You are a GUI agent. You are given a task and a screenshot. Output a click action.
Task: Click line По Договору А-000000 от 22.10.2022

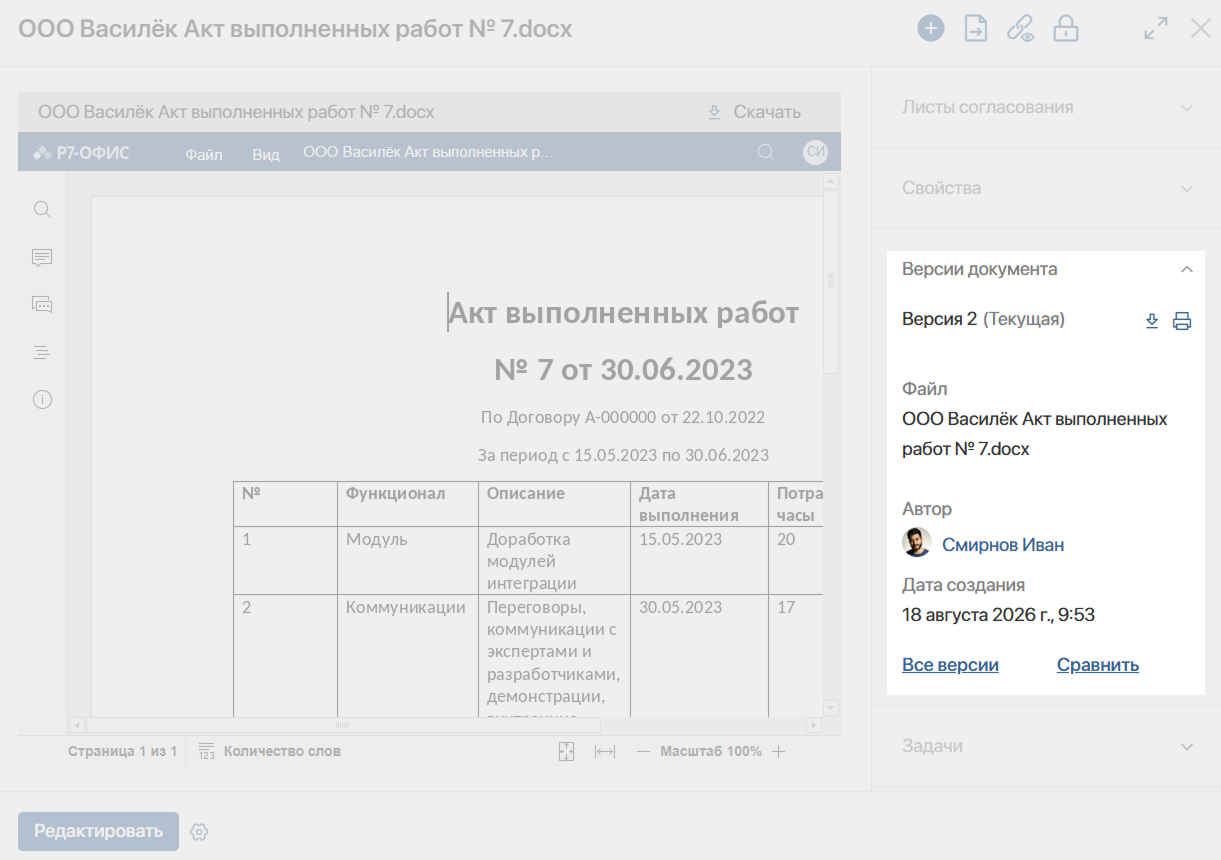tap(623, 417)
